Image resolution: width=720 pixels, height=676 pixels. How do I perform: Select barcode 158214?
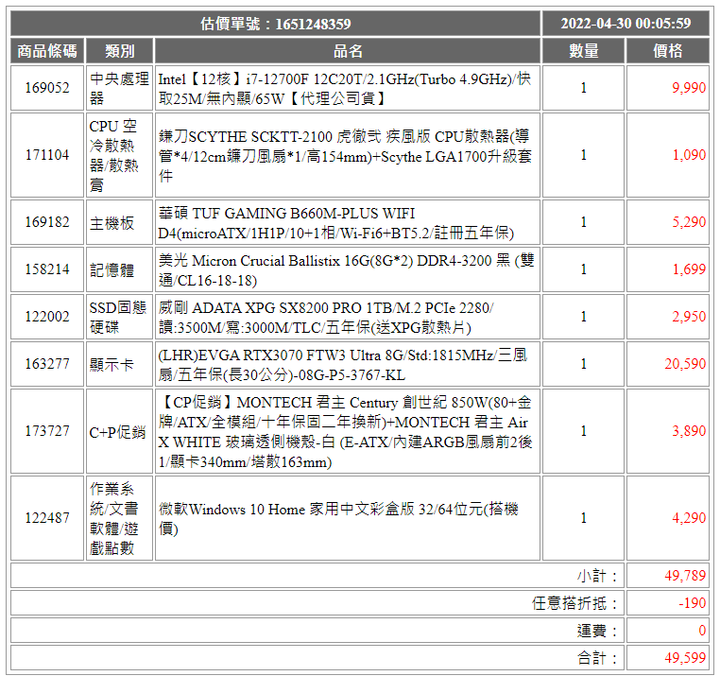47,270
